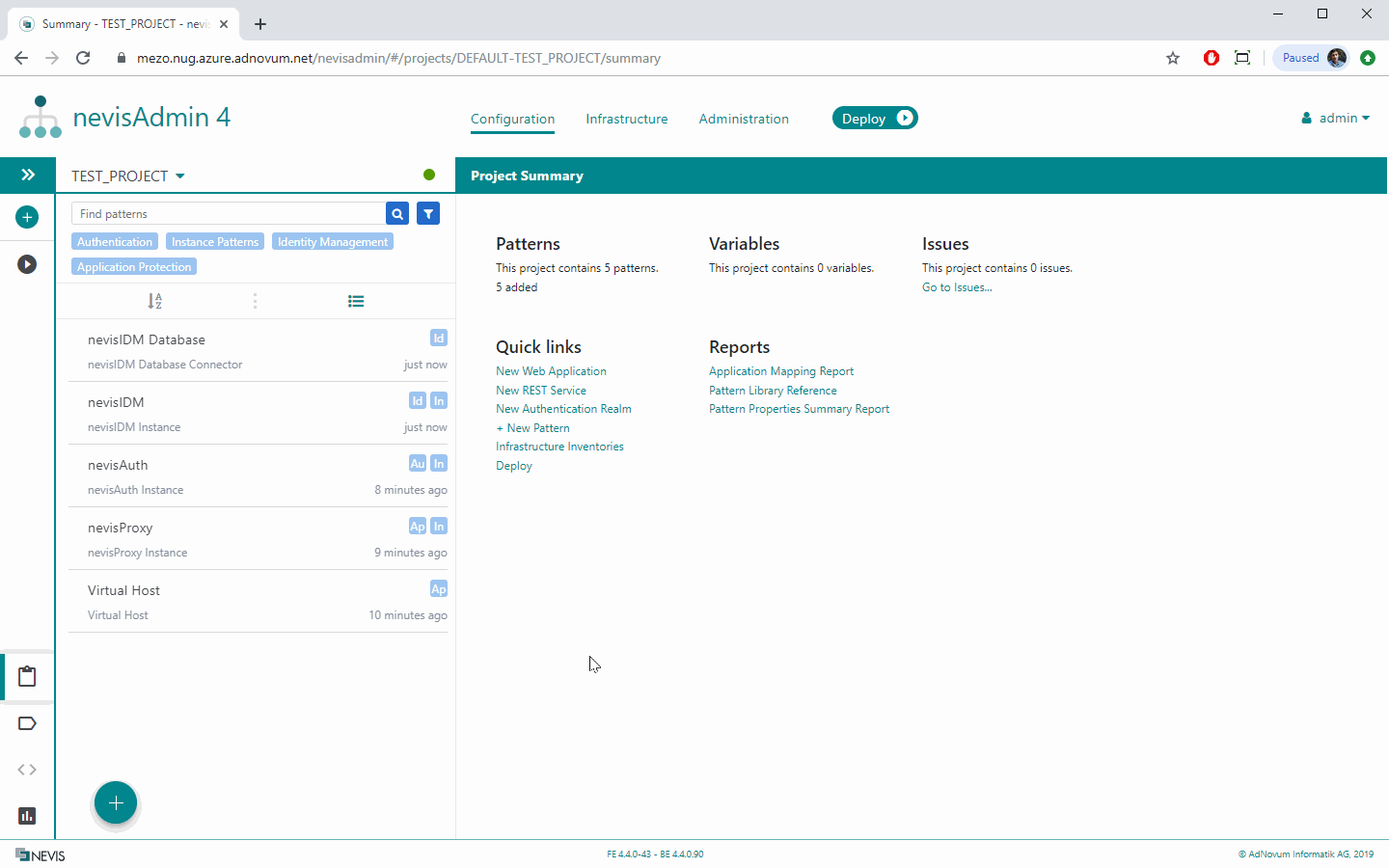Open the Pattern Properties Summary Report
The height and width of the screenshot is (868, 1389).
tap(799, 409)
